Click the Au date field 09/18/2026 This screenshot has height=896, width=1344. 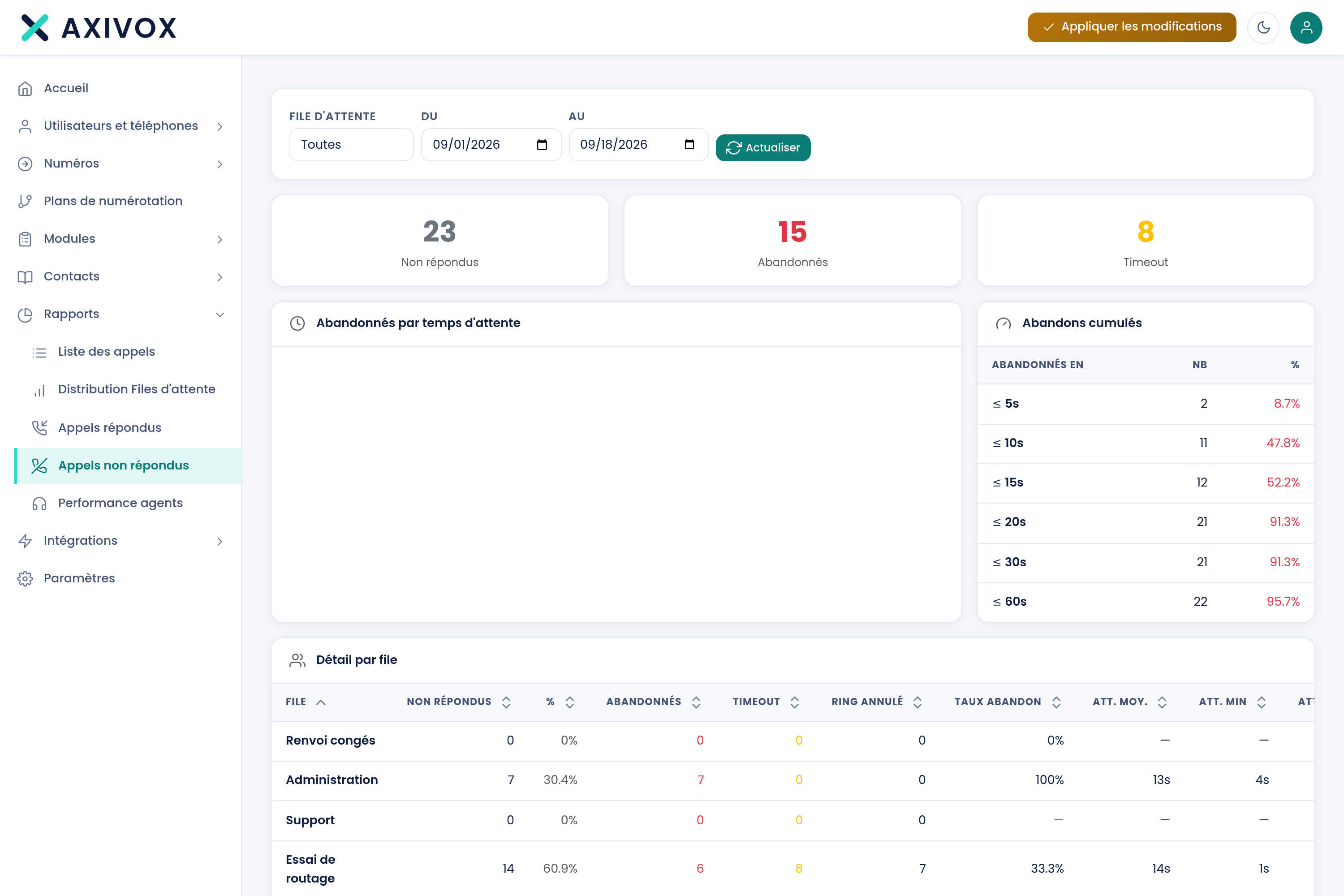[638, 145]
